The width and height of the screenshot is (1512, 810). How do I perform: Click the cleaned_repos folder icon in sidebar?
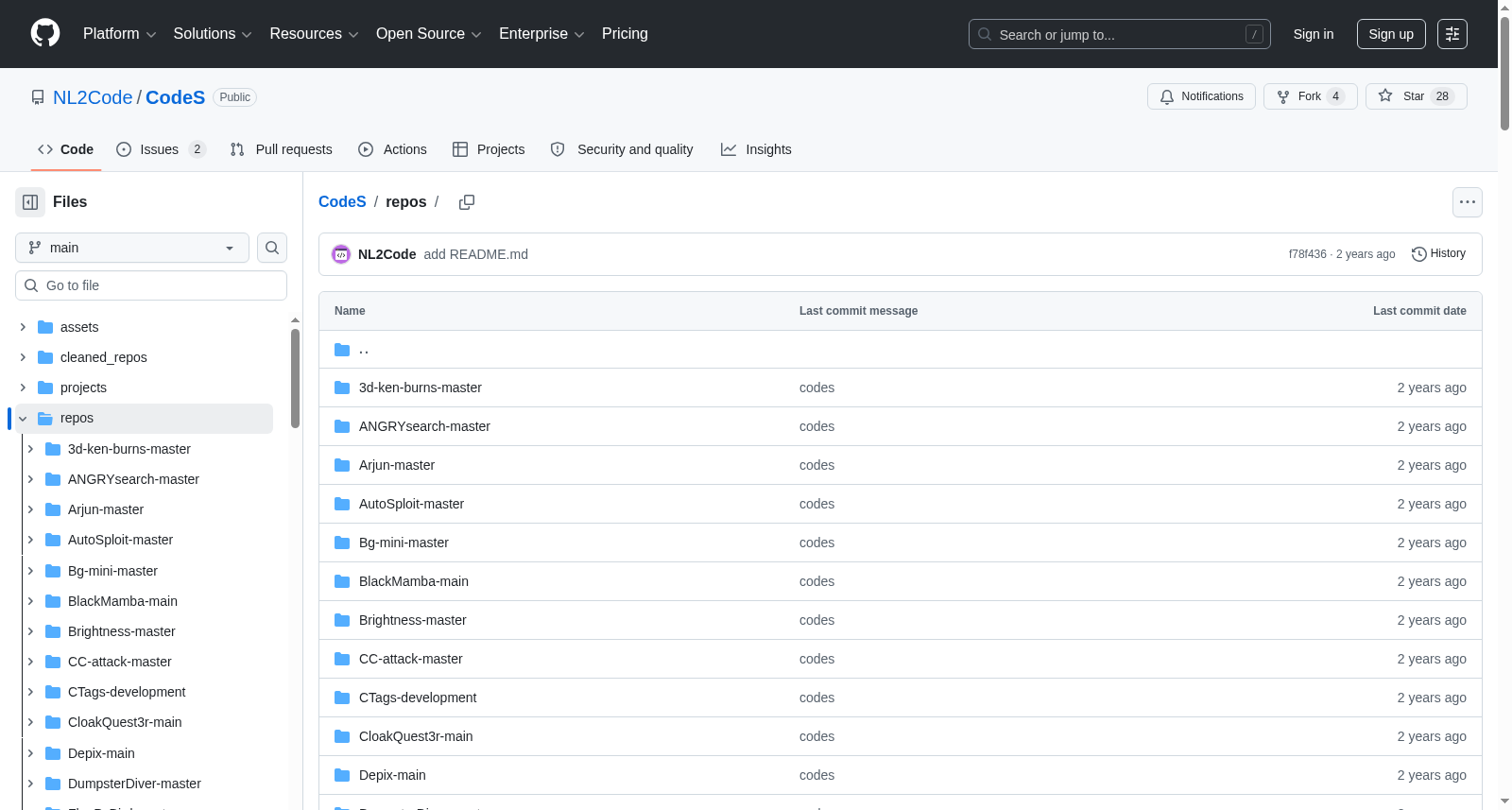pyautogui.click(x=45, y=357)
